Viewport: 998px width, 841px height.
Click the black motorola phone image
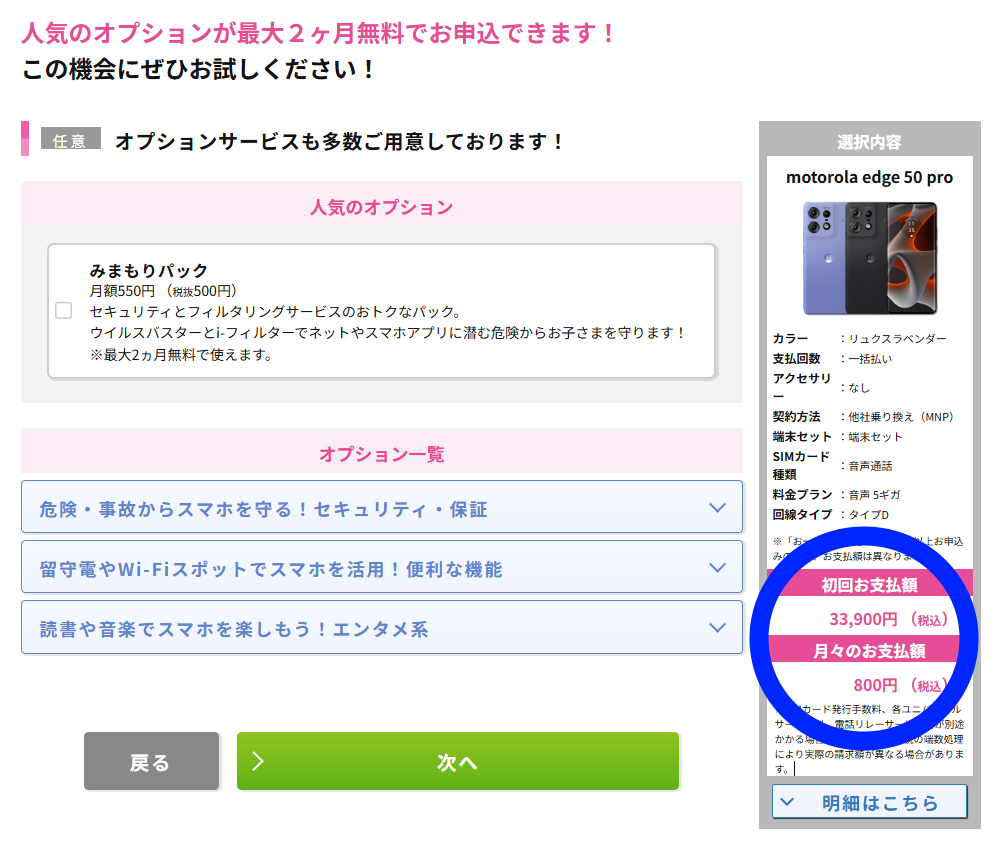coord(863,257)
